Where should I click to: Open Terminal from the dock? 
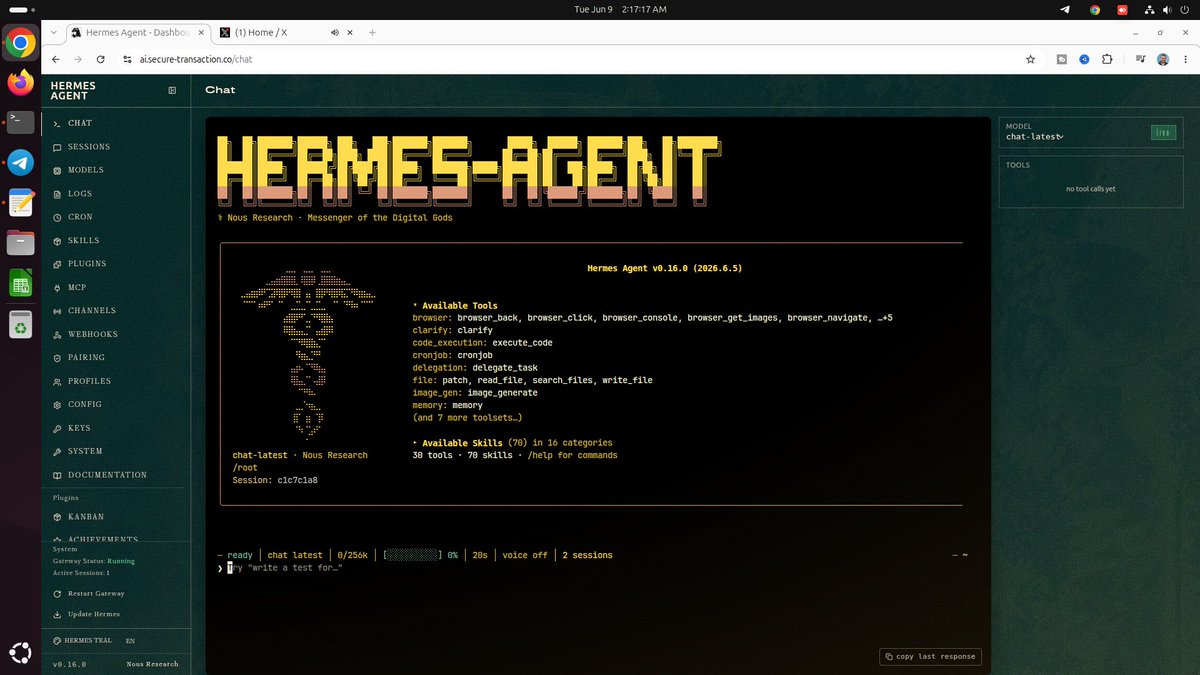coord(21,122)
